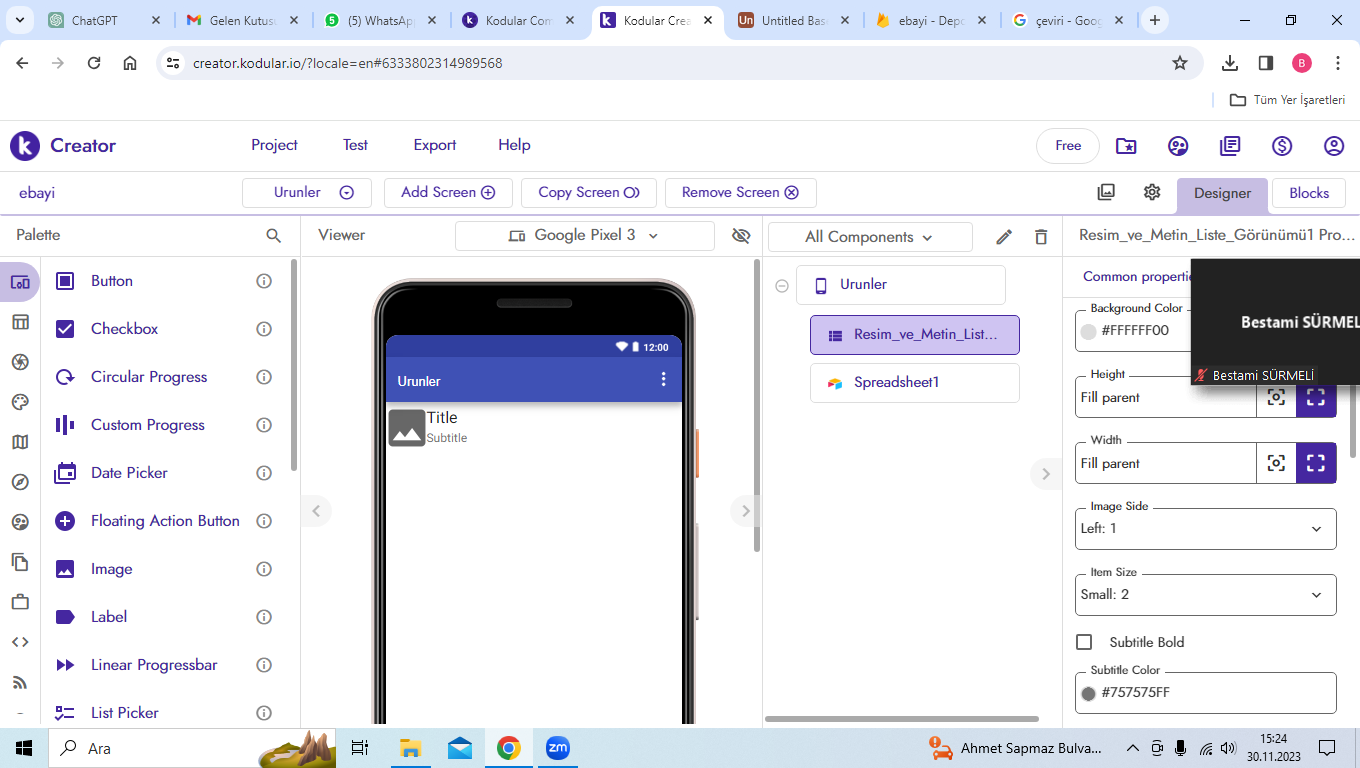Open the library docs icon in header
Screen dimensions: 1360x768
1230,146
